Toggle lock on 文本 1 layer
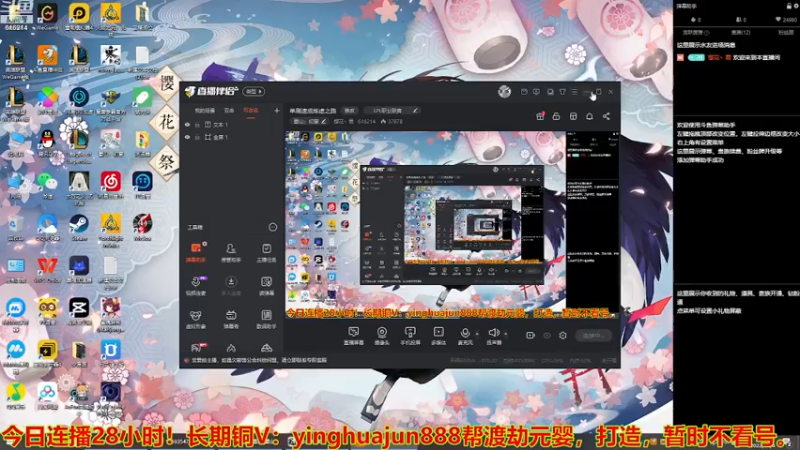The width and height of the screenshot is (800, 450). point(197,124)
